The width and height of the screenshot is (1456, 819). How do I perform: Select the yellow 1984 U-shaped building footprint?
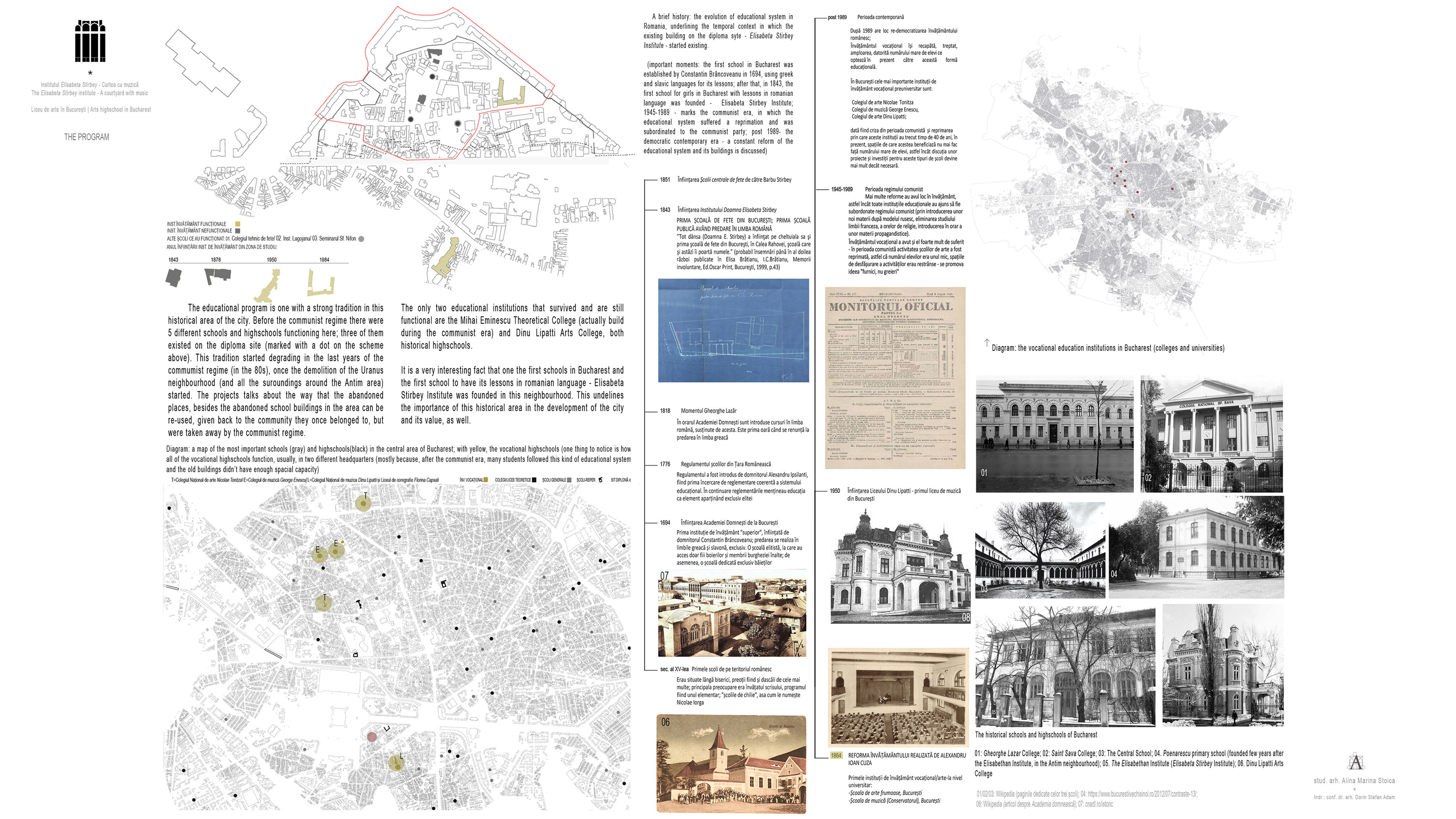[x=321, y=282]
